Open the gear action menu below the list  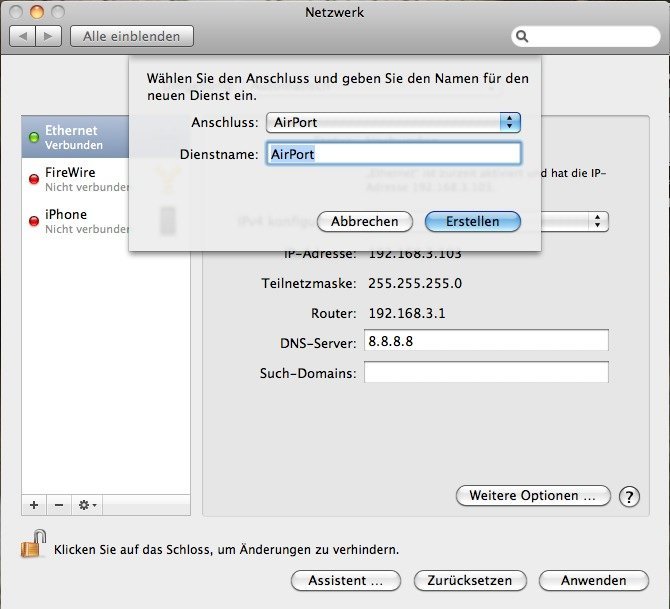[x=87, y=505]
